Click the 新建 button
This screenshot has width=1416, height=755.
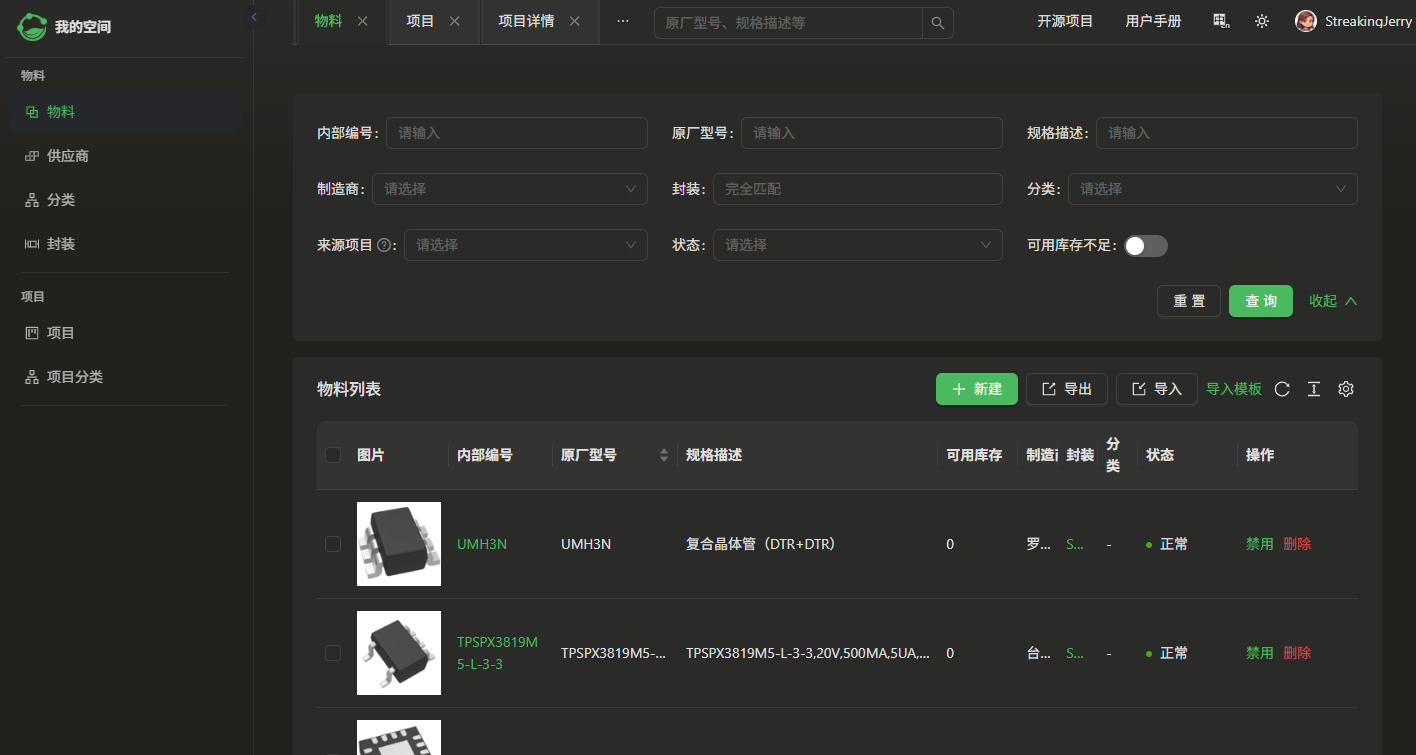977,389
